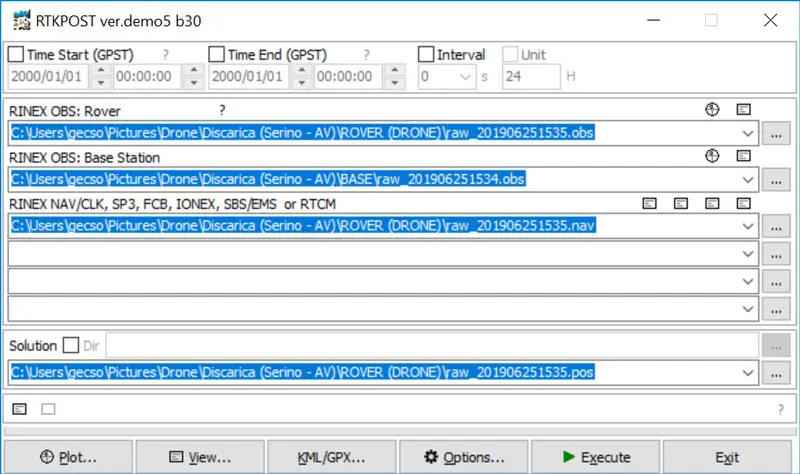Screen dimensions: 800x474
Task: Decrease the Time Start clock time
Action: click(x=194, y=83)
